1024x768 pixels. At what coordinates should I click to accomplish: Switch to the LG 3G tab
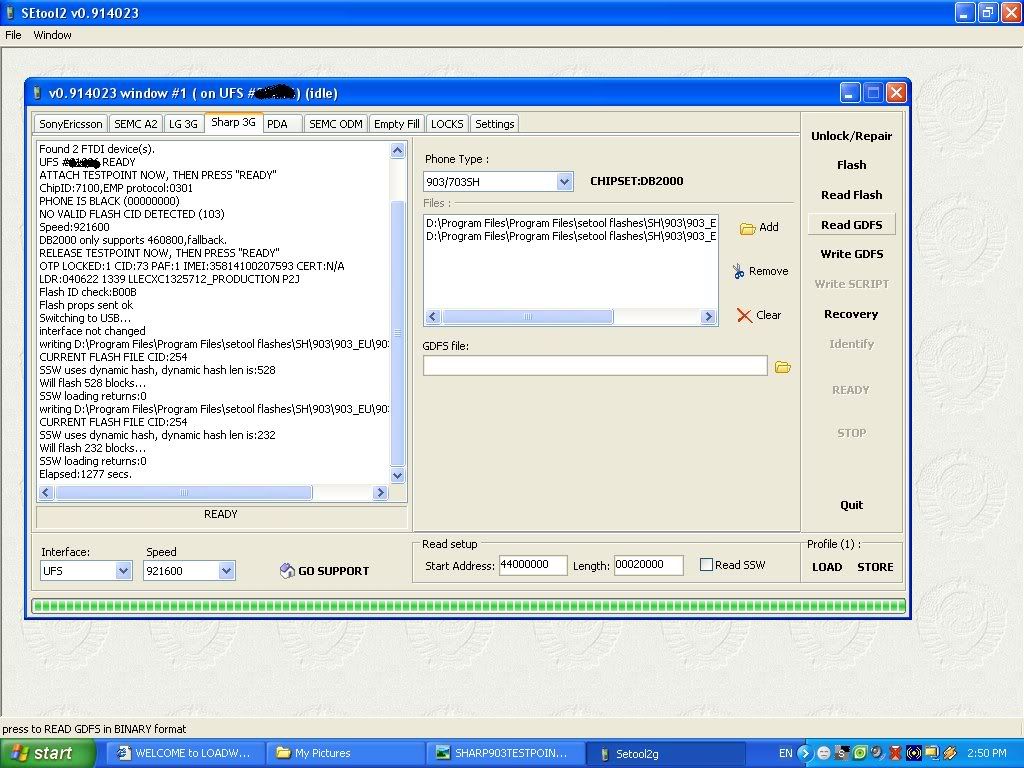click(x=183, y=124)
